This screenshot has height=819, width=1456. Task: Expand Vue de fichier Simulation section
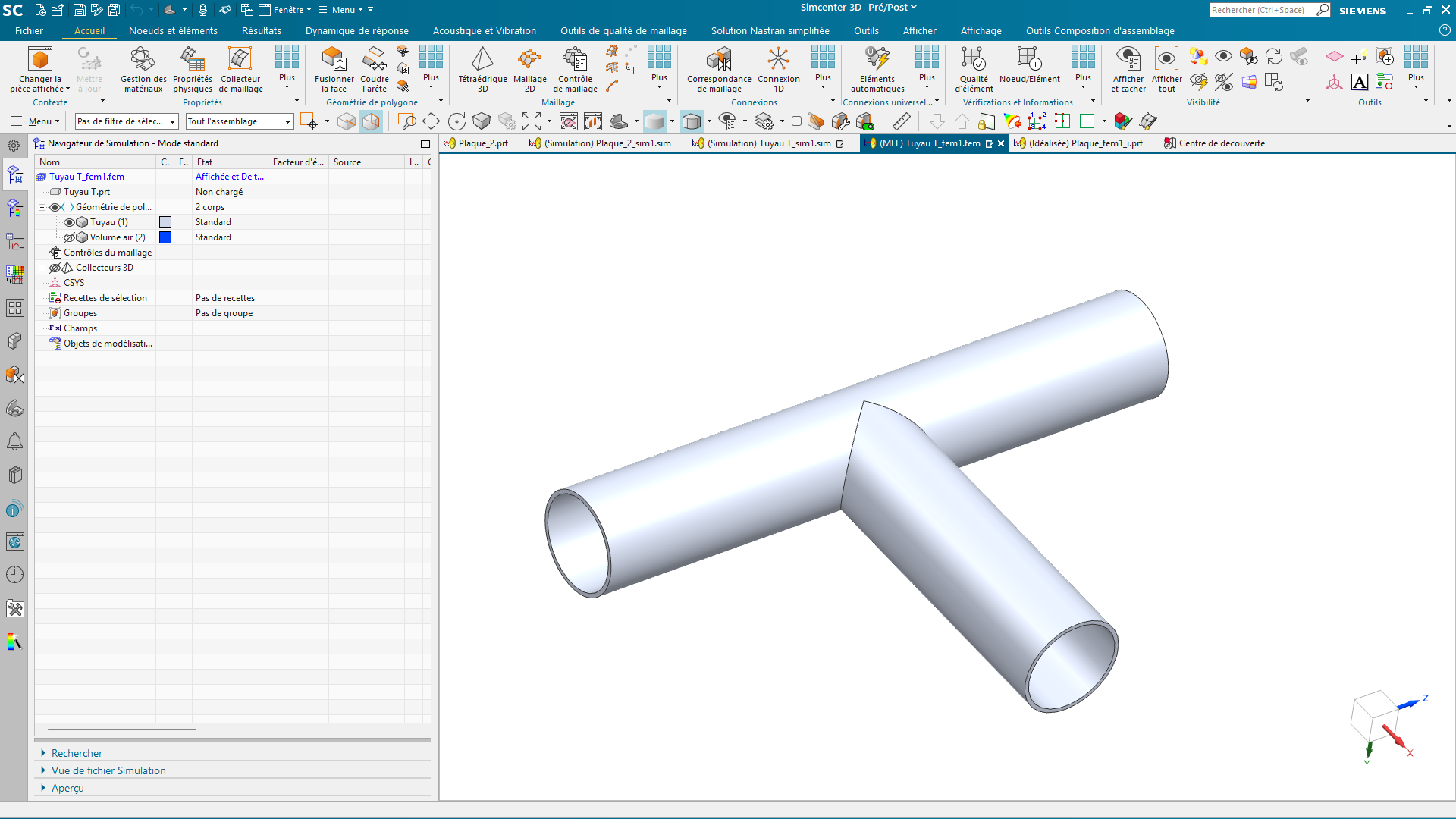pyautogui.click(x=108, y=770)
